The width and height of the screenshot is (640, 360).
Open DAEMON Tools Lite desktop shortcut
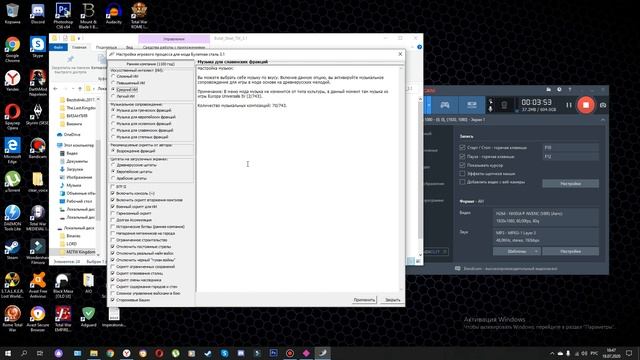(12, 218)
